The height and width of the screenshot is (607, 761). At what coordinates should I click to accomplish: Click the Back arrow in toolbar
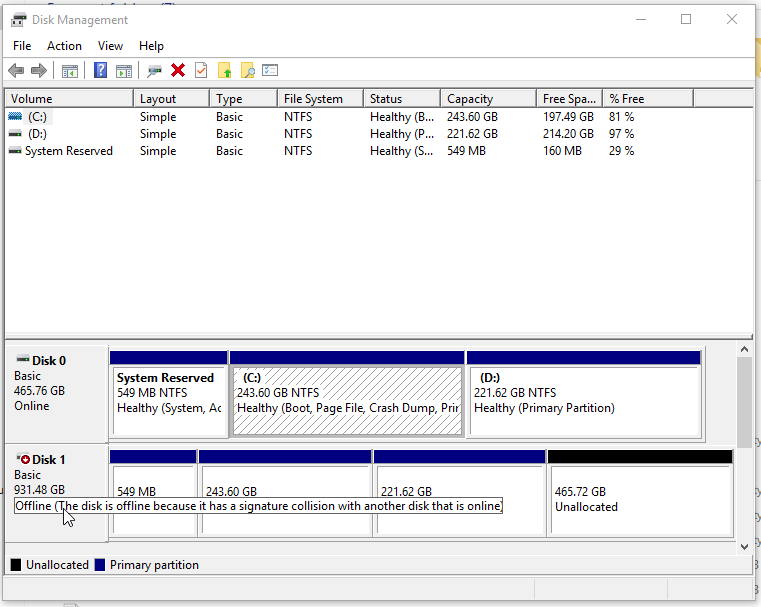[16, 70]
